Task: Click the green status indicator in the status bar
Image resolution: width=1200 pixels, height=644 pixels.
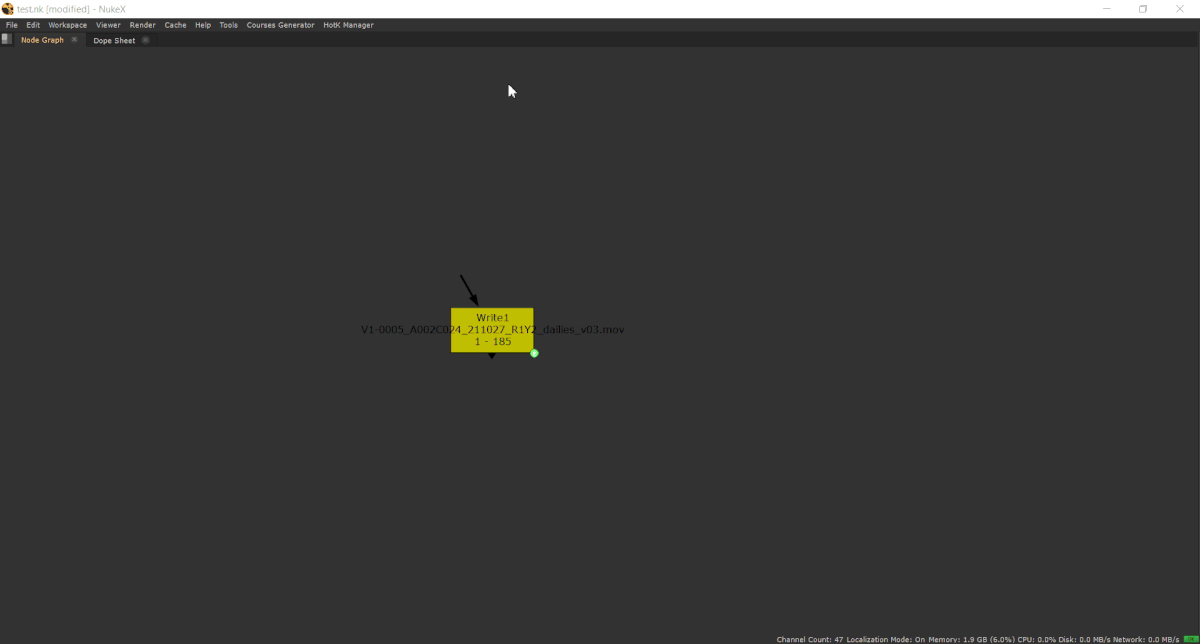Action: coord(1190,638)
